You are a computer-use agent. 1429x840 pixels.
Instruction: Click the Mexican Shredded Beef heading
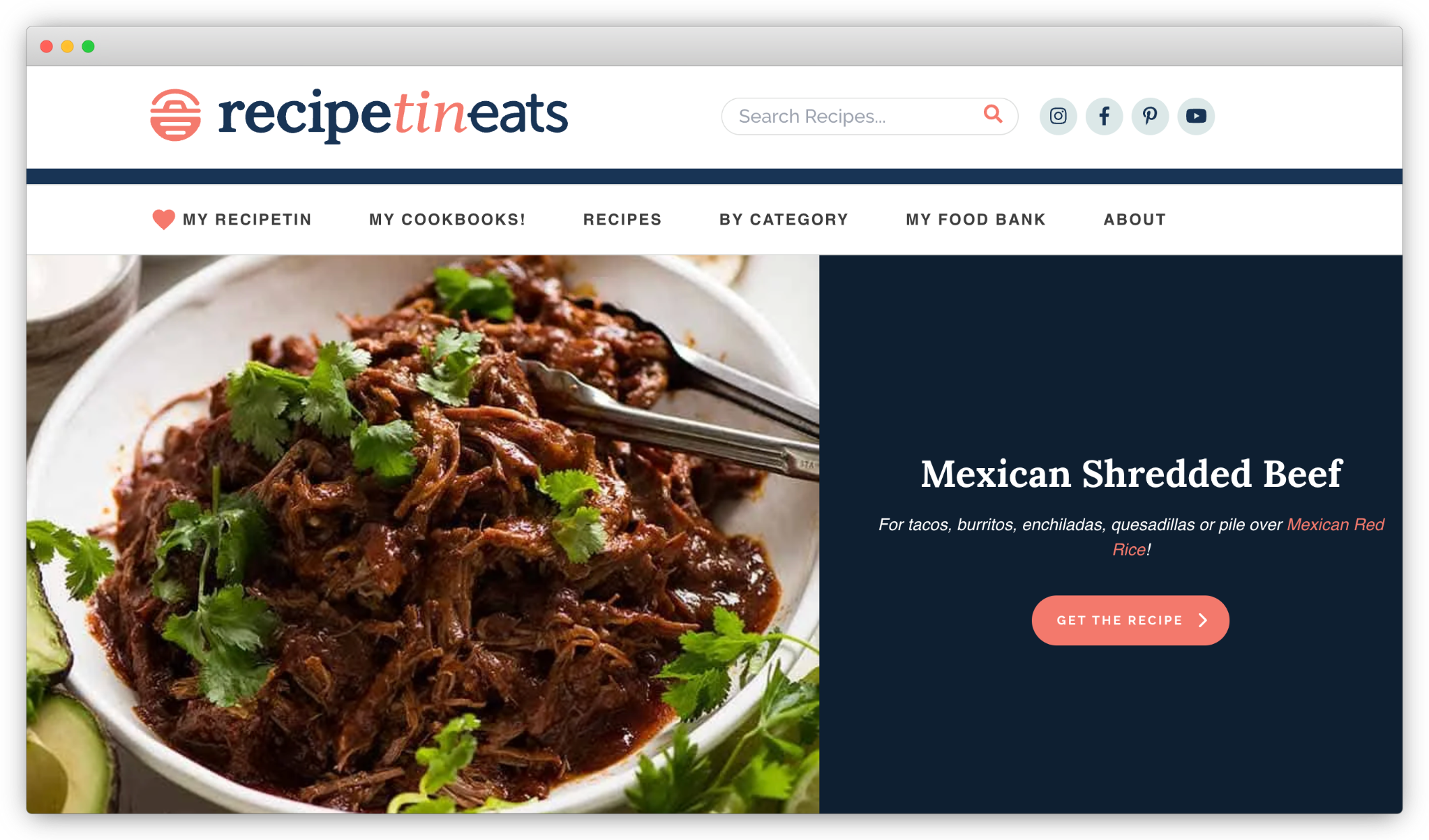coord(1131,474)
